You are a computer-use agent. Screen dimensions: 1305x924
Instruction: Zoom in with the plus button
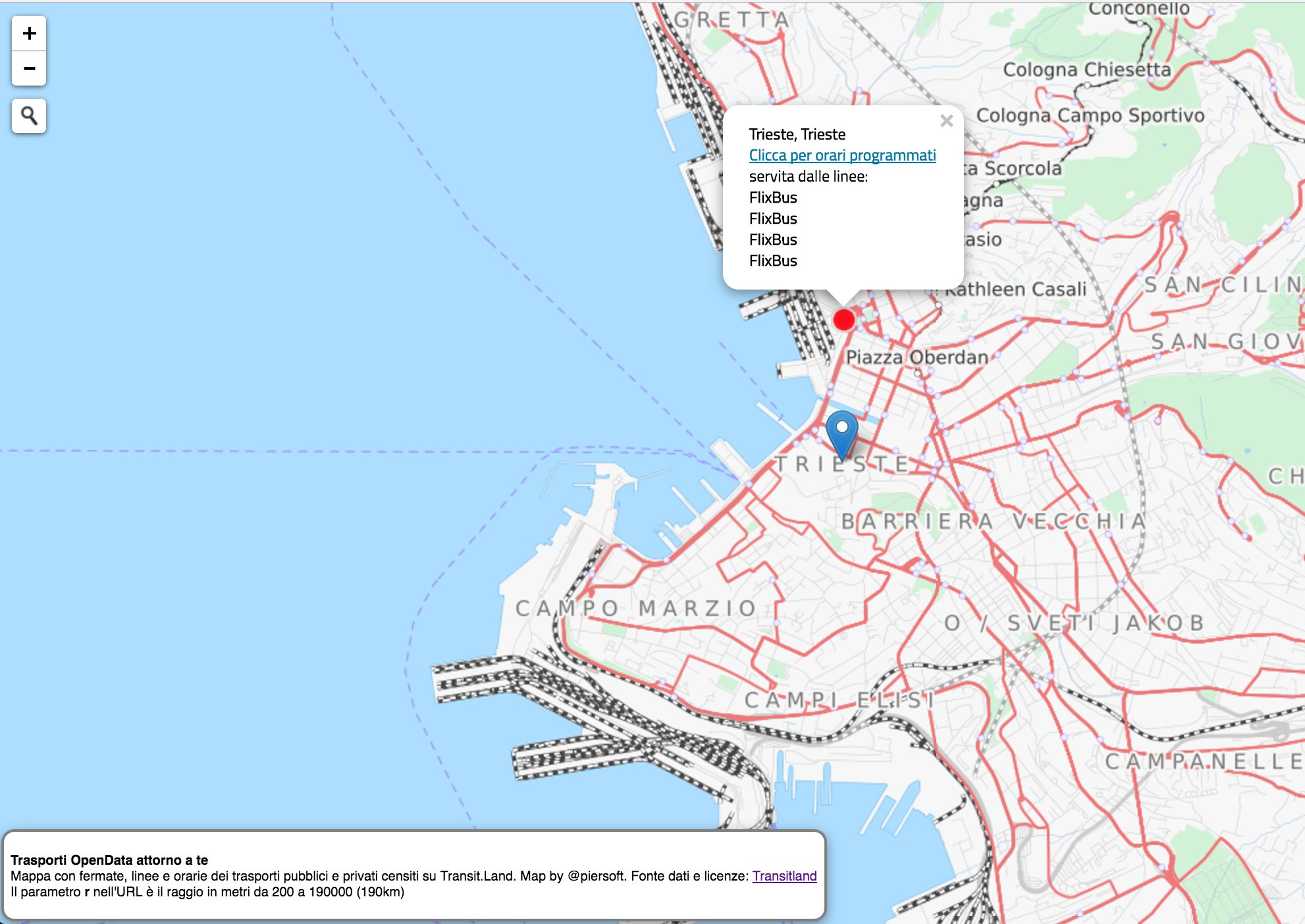(29, 34)
